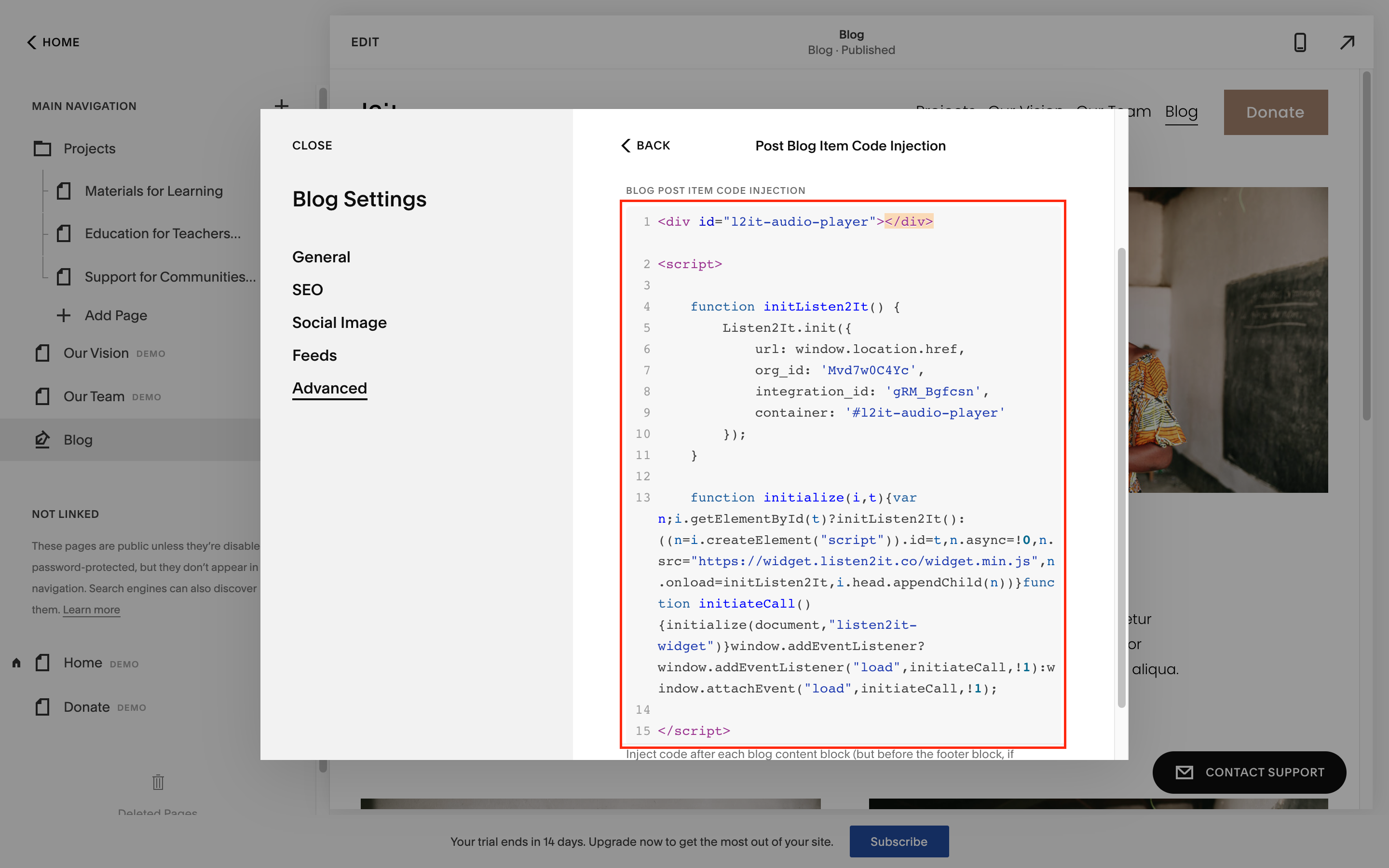Click the Our Team page icon
The width and height of the screenshot is (1389, 868).
point(42,396)
